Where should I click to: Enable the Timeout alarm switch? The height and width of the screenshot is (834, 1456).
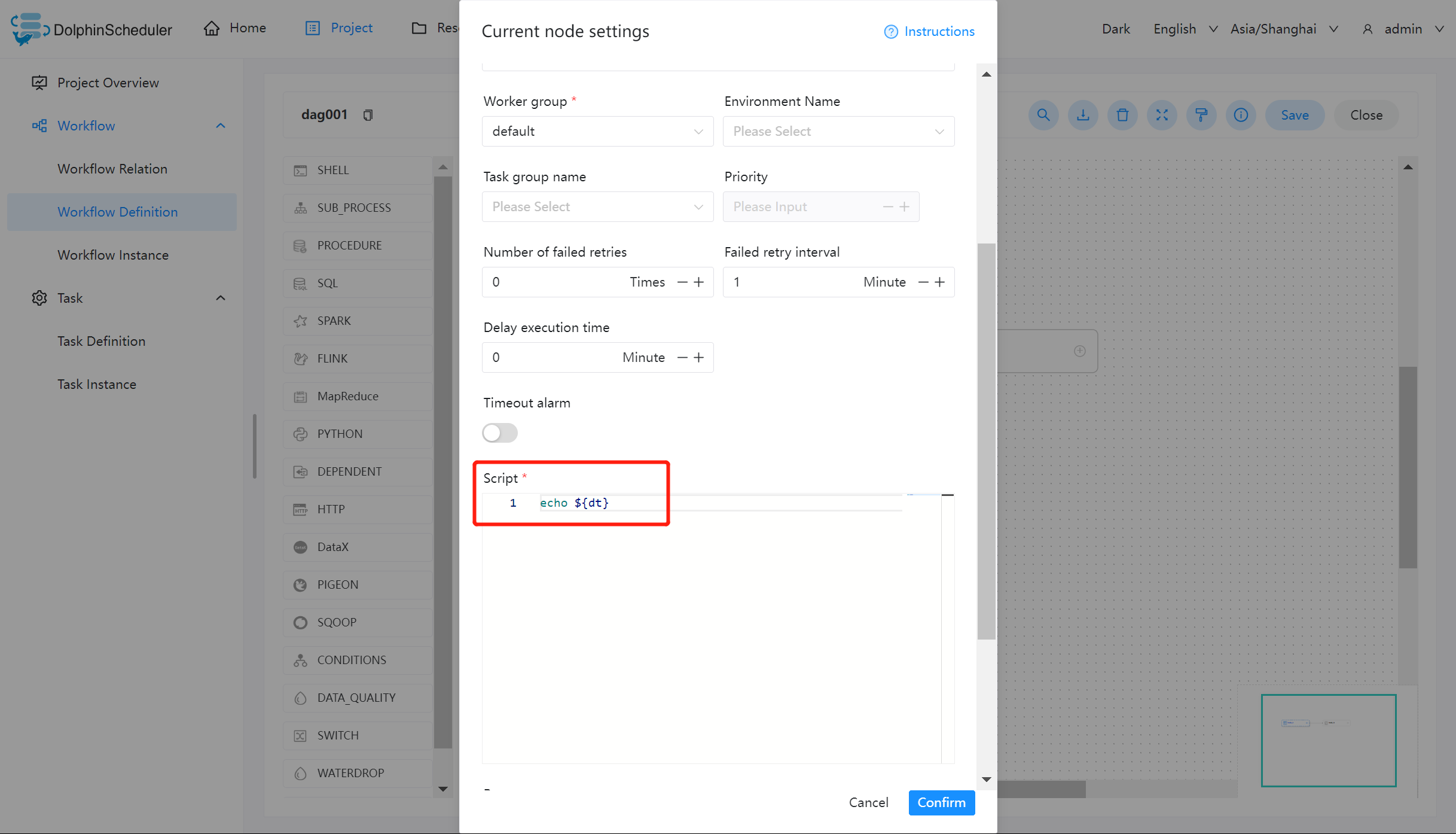pyautogui.click(x=500, y=433)
